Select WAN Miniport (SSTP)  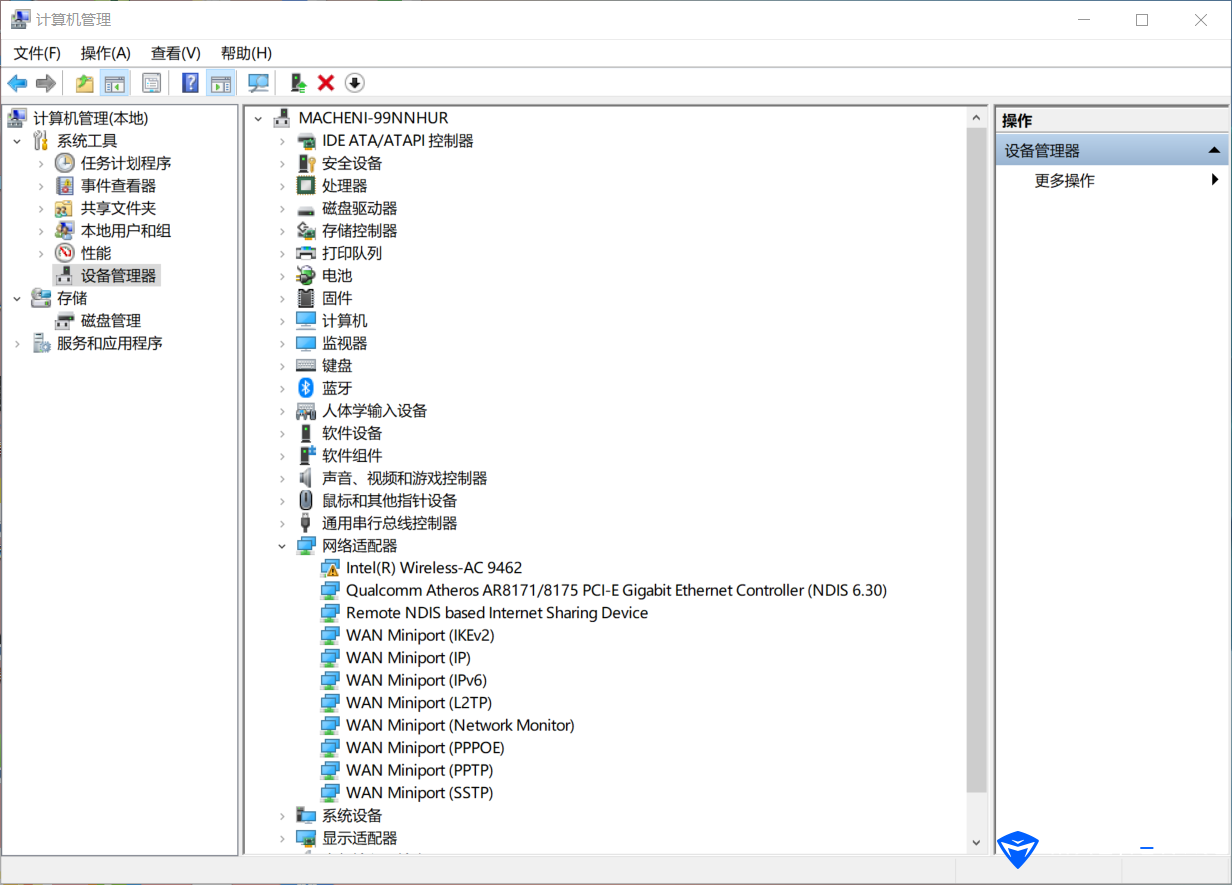point(420,793)
